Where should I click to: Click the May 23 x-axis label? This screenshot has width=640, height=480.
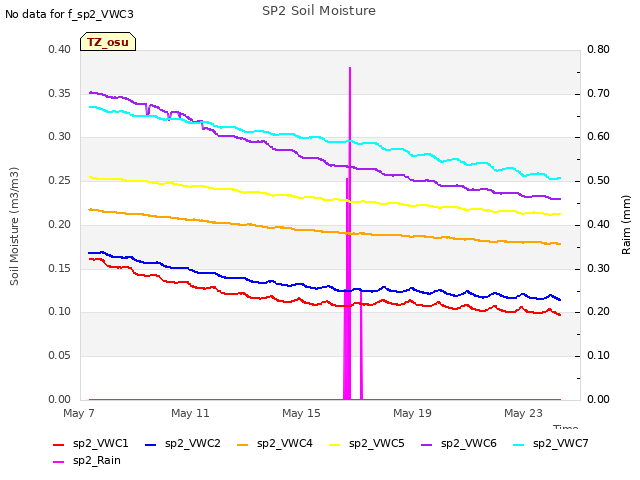[523, 413]
